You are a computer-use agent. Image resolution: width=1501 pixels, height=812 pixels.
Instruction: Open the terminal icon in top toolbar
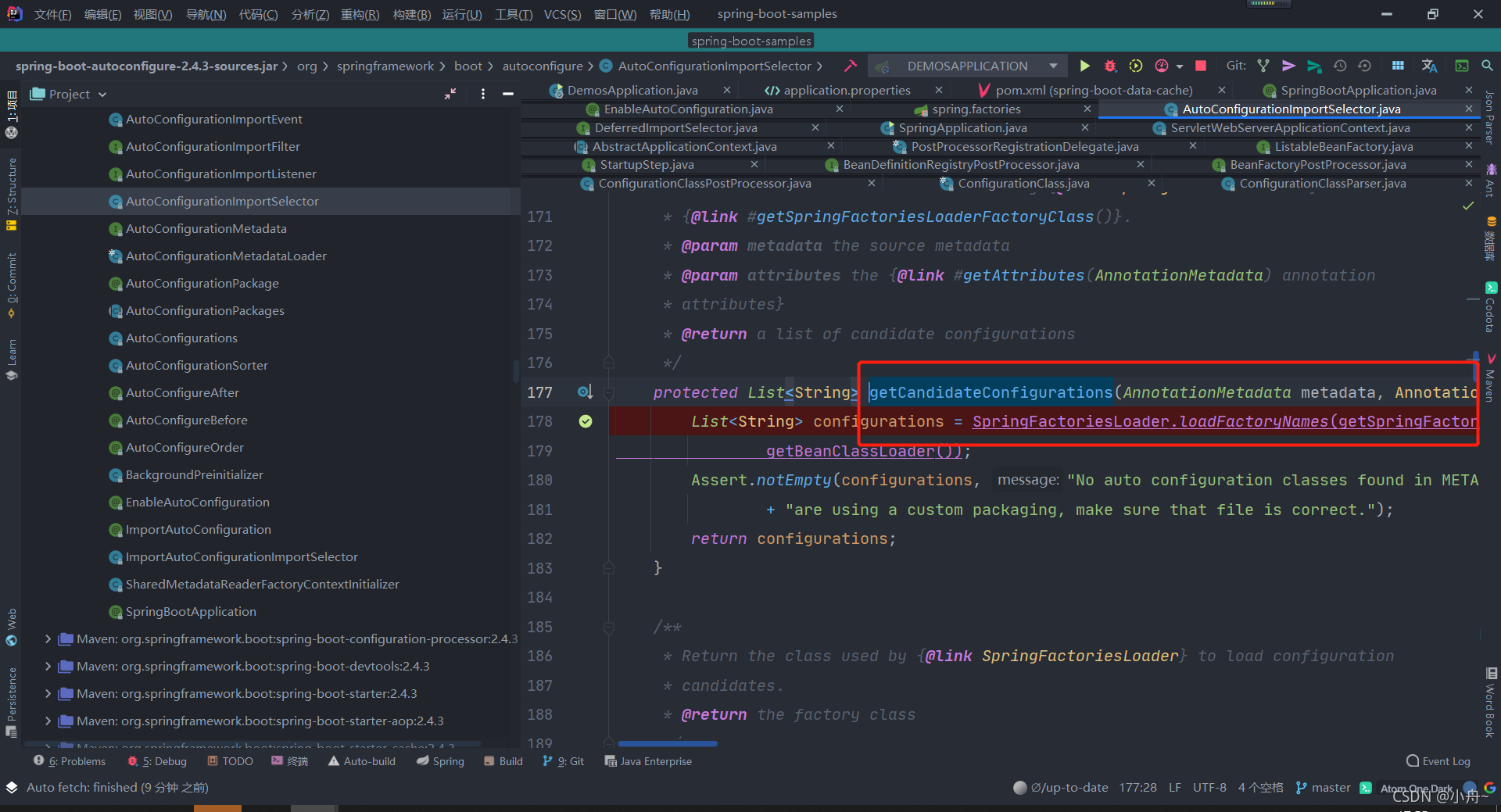click(1461, 66)
